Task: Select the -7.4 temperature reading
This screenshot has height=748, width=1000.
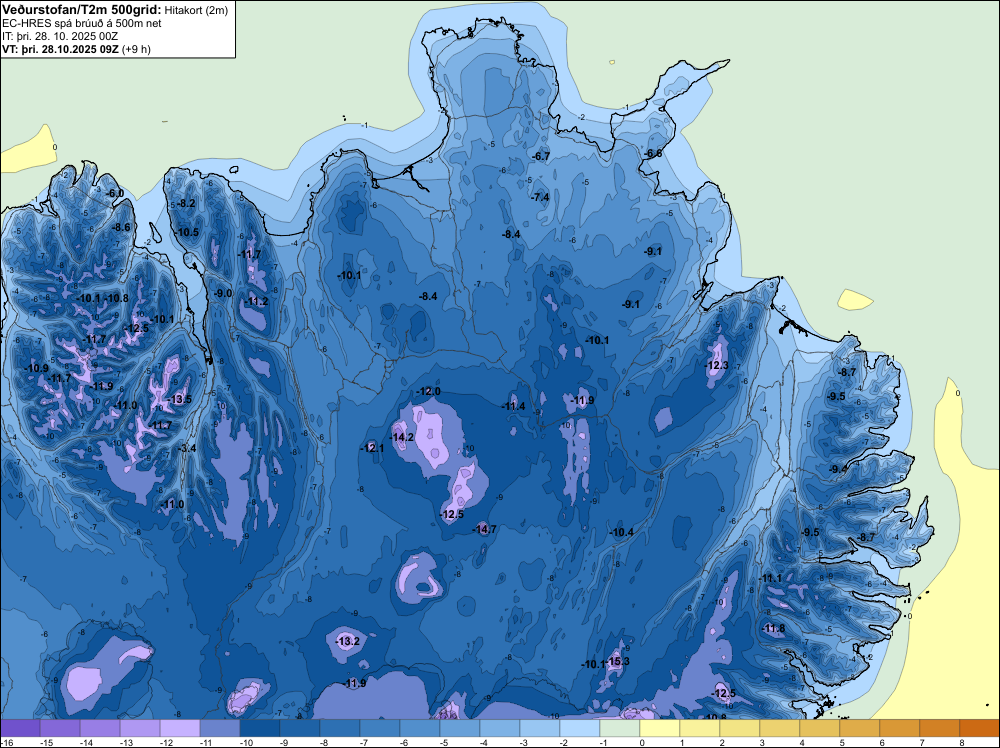Action: click(x=540, y=197)
